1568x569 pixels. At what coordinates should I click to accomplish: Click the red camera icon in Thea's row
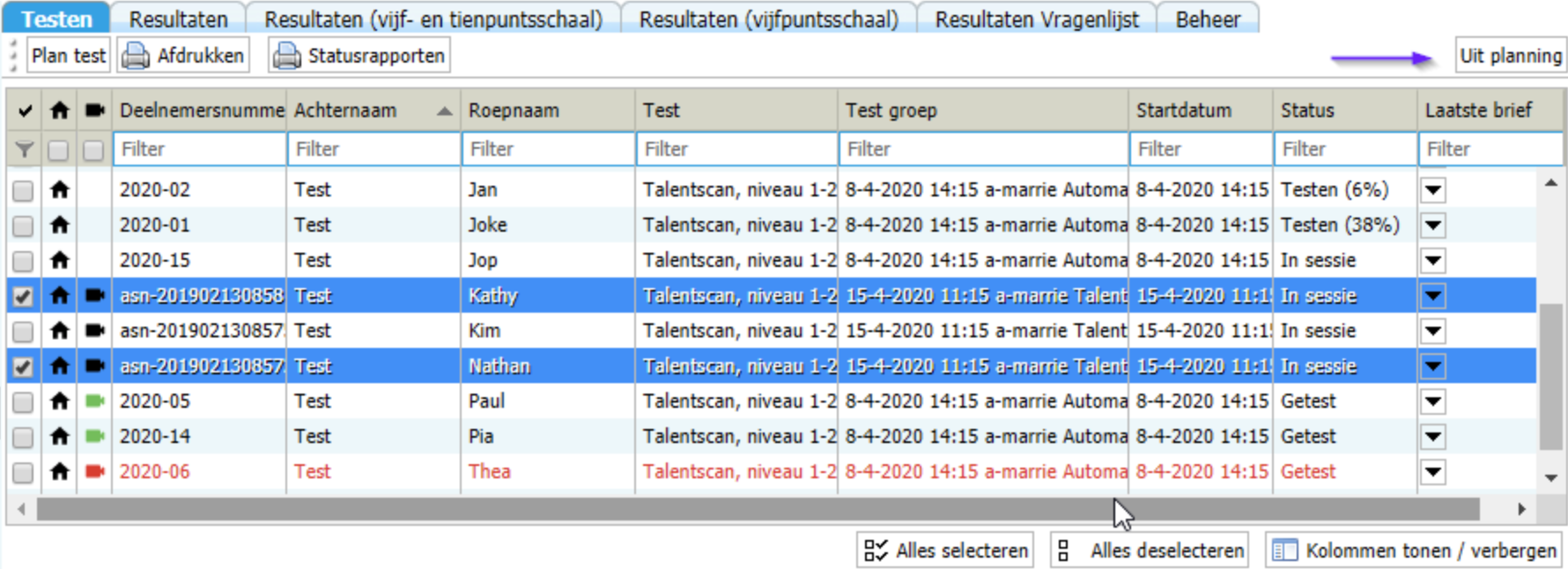(x=94, y=471)
